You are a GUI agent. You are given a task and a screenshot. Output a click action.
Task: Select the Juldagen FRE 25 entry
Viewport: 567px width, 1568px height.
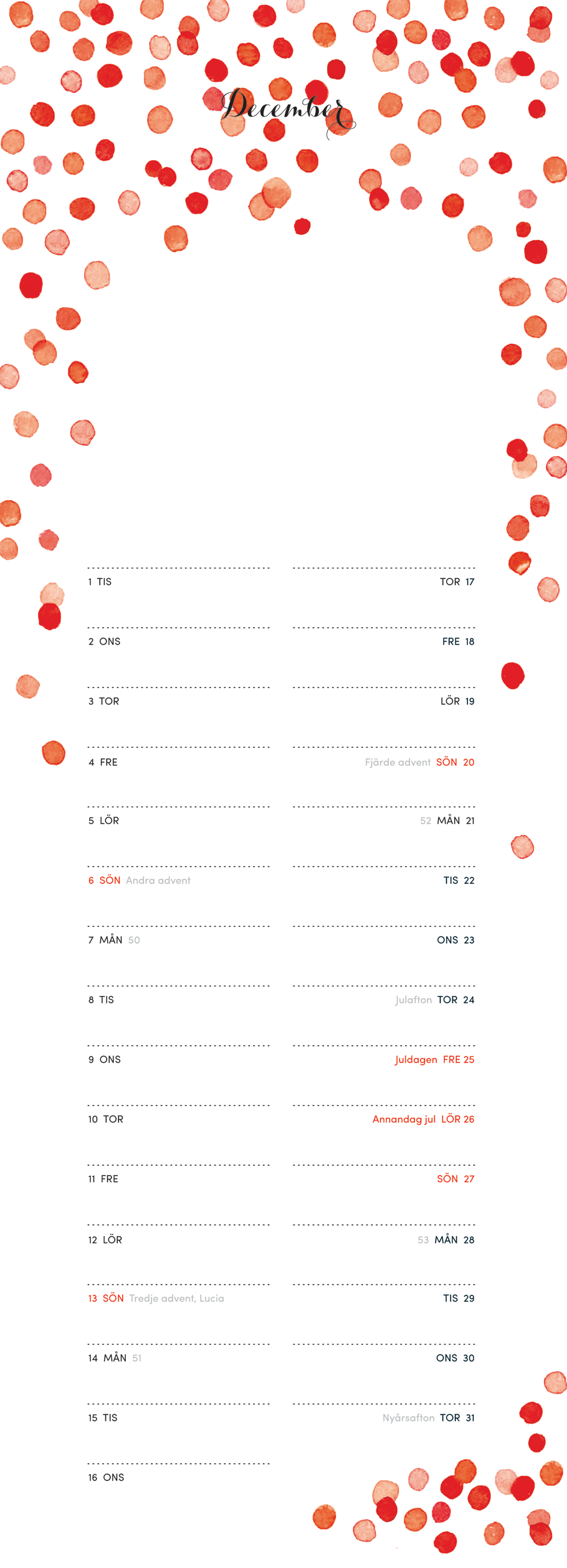(434, 1060)
